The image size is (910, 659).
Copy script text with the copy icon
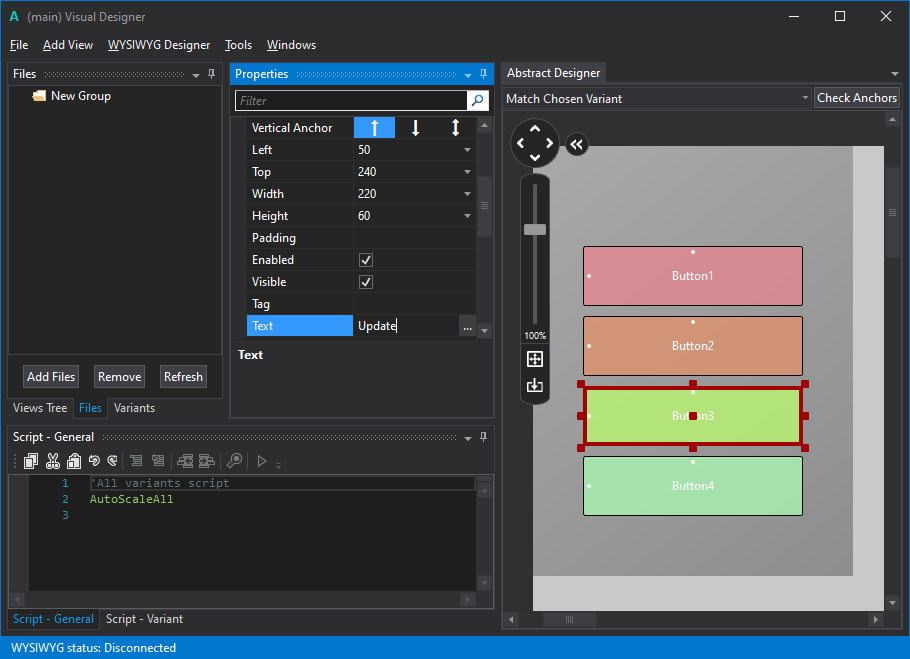point(31,460)
